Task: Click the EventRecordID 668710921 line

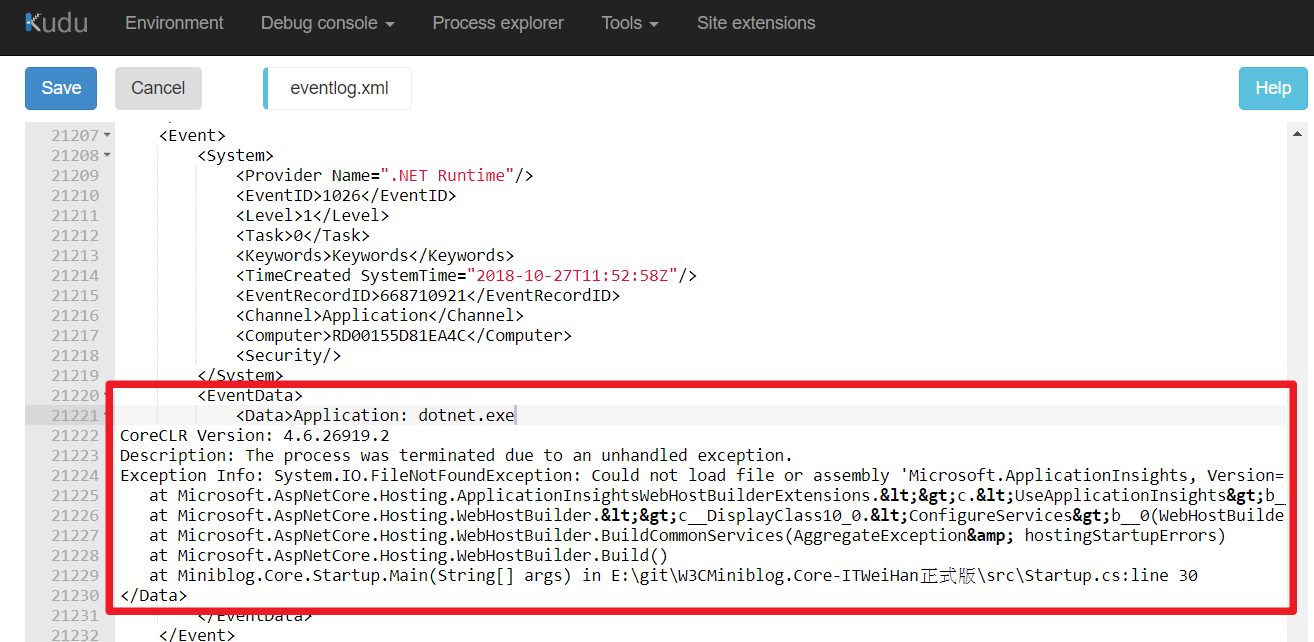Action: point(428,296)
